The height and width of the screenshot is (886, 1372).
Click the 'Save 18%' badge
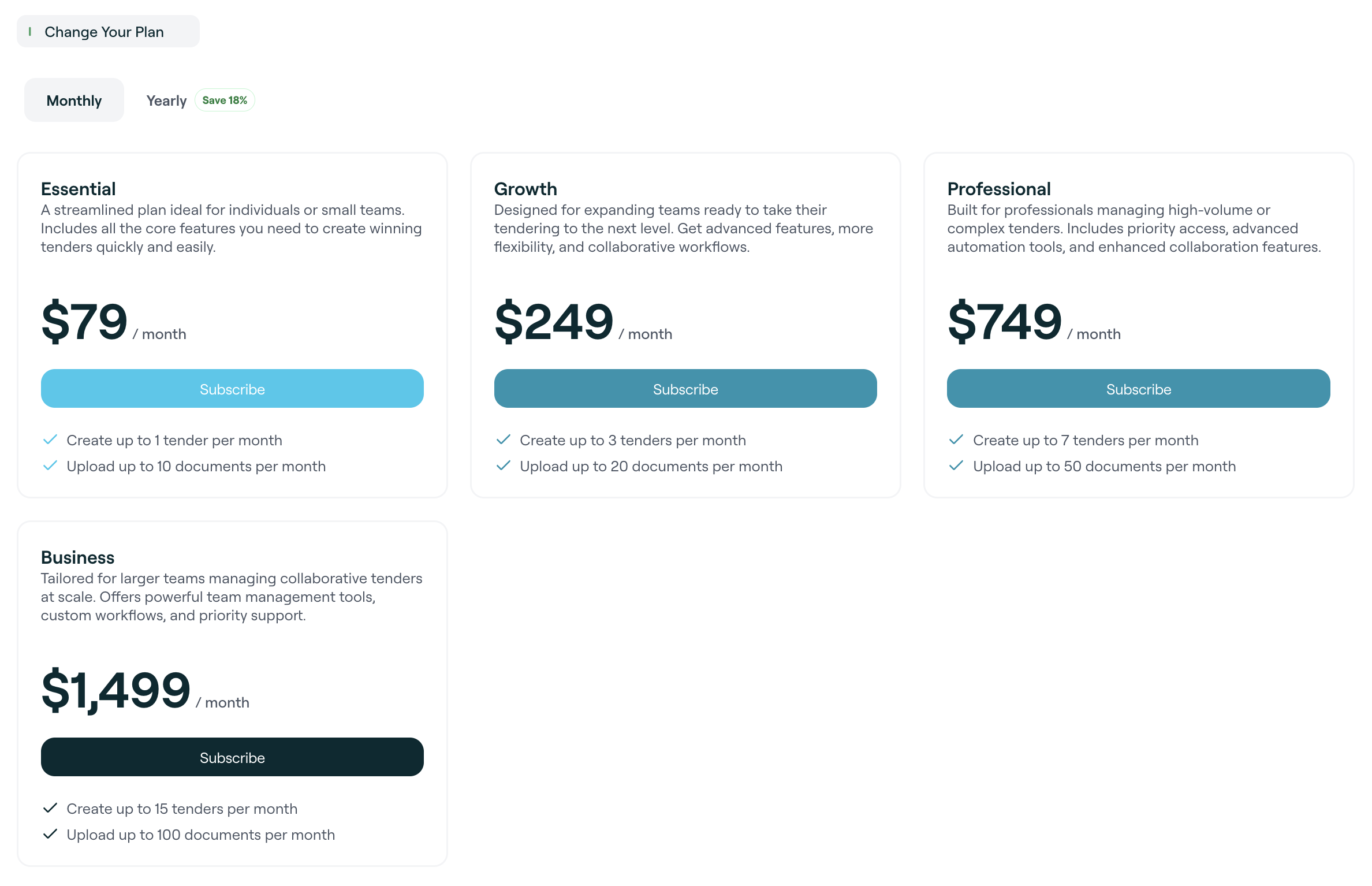[225, 100]
